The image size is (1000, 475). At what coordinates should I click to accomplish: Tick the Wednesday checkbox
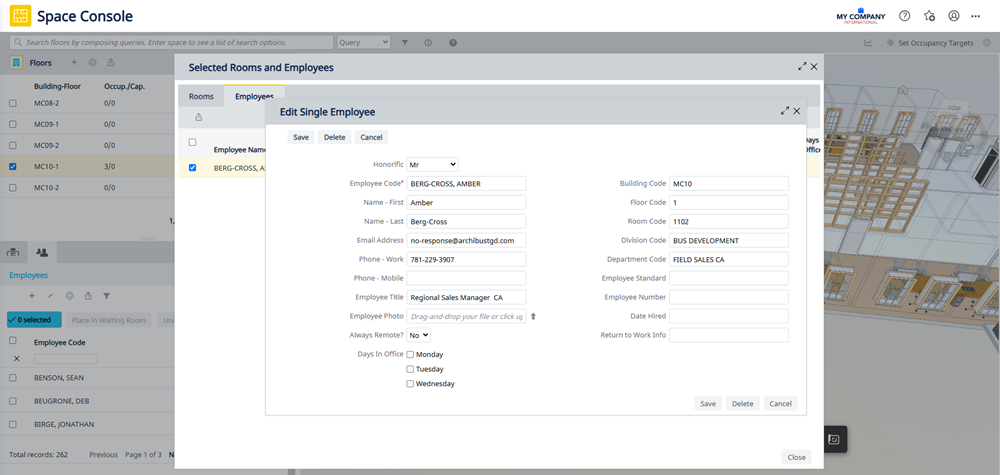tap(410, 384)
